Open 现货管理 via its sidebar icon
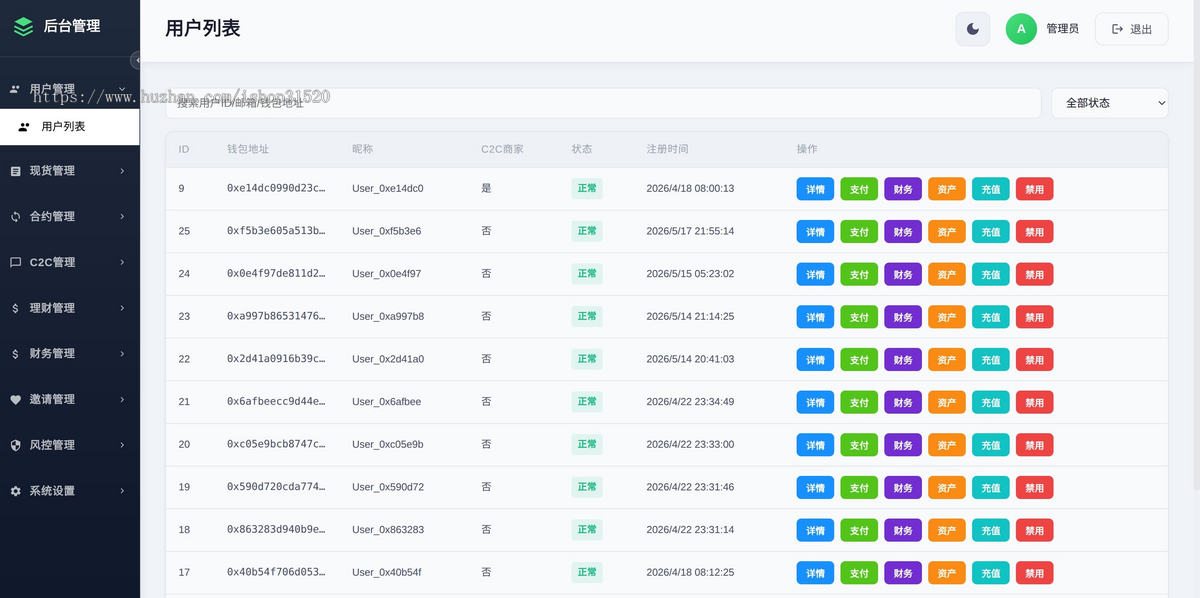This screenshot has height=598, width=1200. click(15, 171)
